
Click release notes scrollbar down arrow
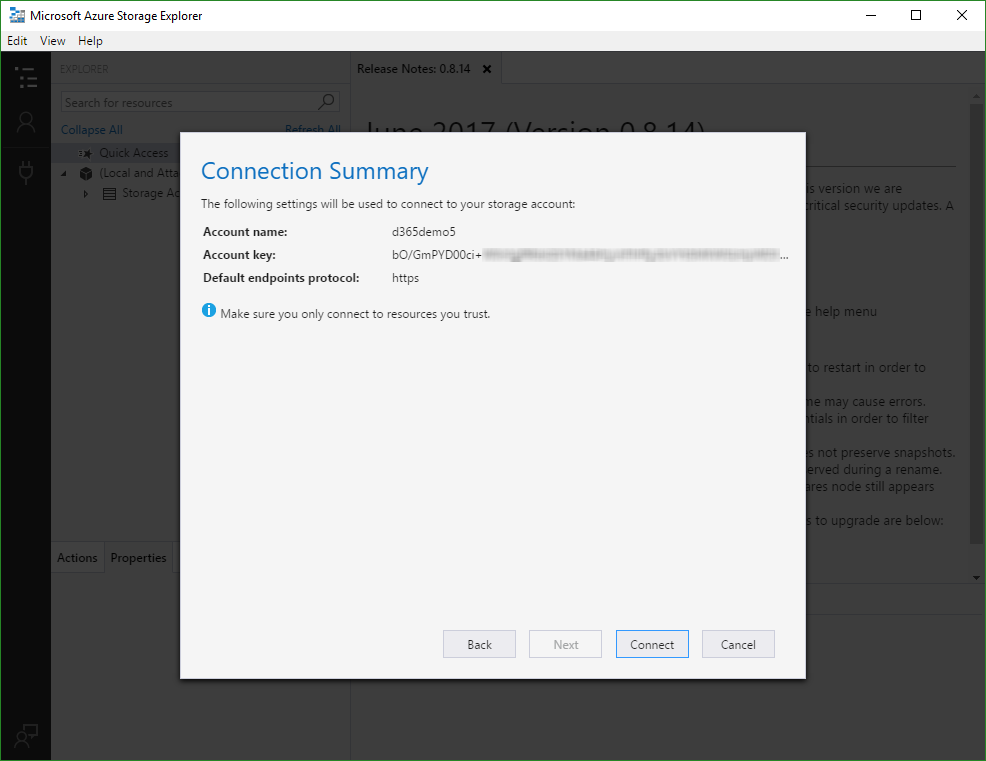point(976,577)
